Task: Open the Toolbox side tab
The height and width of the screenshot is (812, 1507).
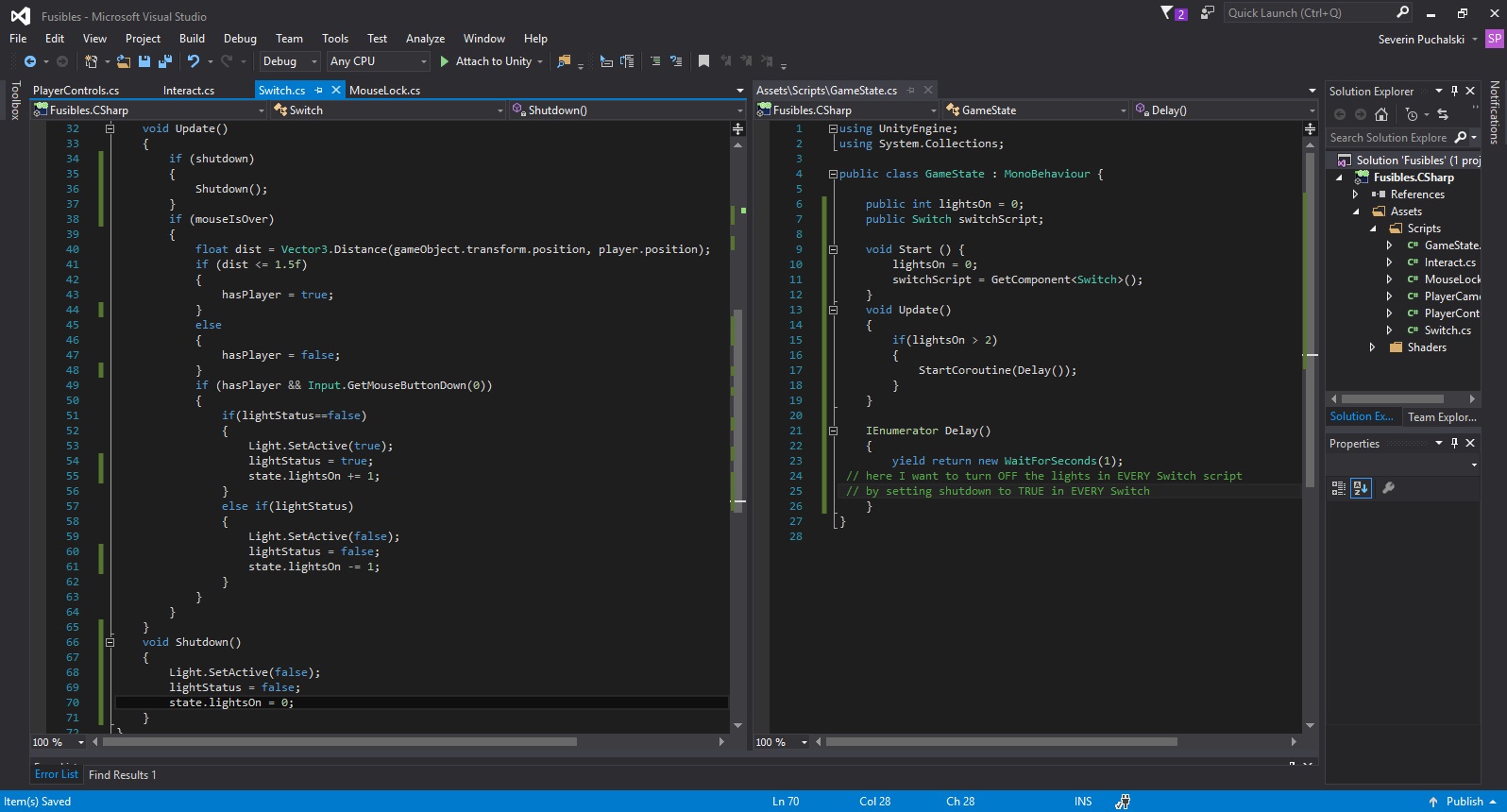Action: (x=15, y=100)
